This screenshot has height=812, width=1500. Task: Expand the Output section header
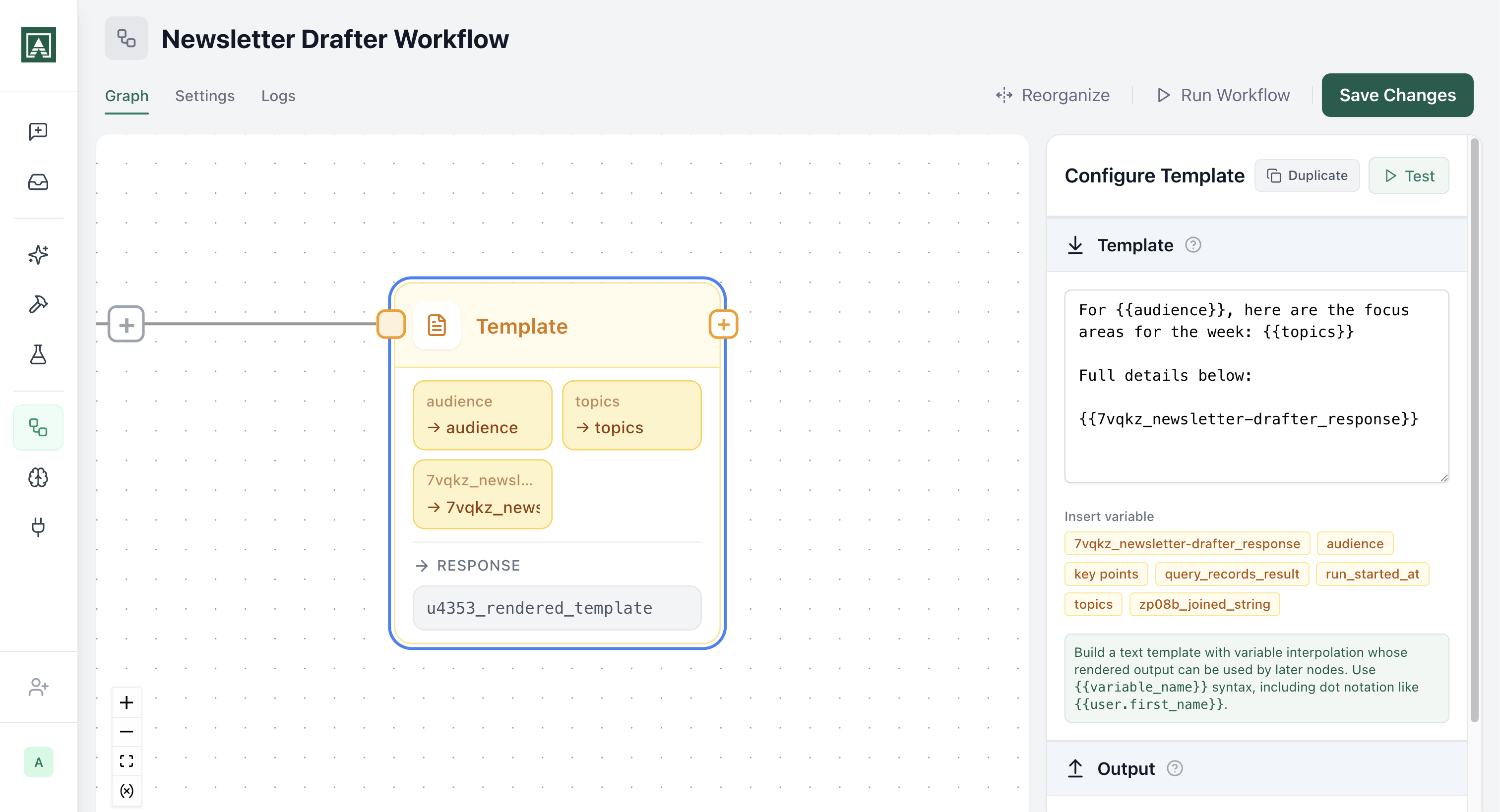point(1125,768)
